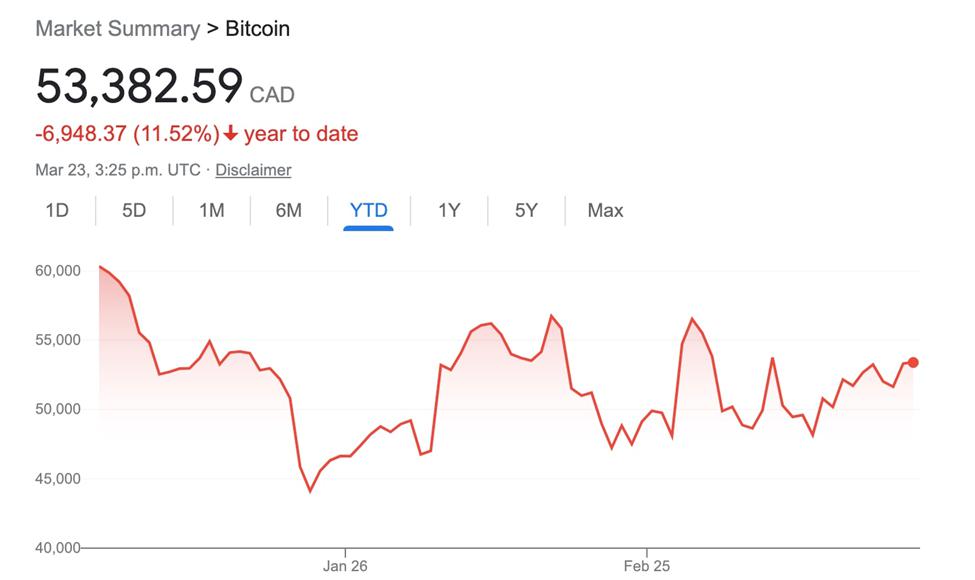Image resolution: width=975 pixels, height=580 pixels.
Task: Open the Disclaimer link
Action: pyautogui.click(x=253, y=170)
